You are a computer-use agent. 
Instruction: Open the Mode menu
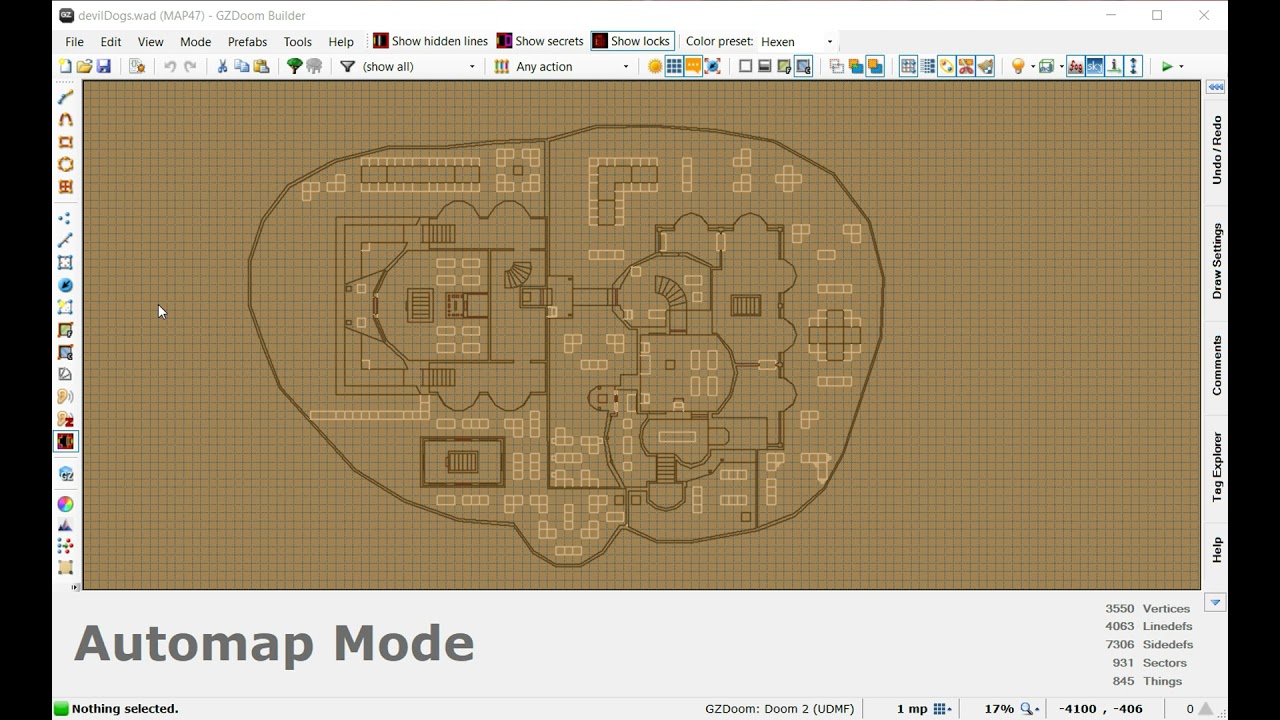195,41
